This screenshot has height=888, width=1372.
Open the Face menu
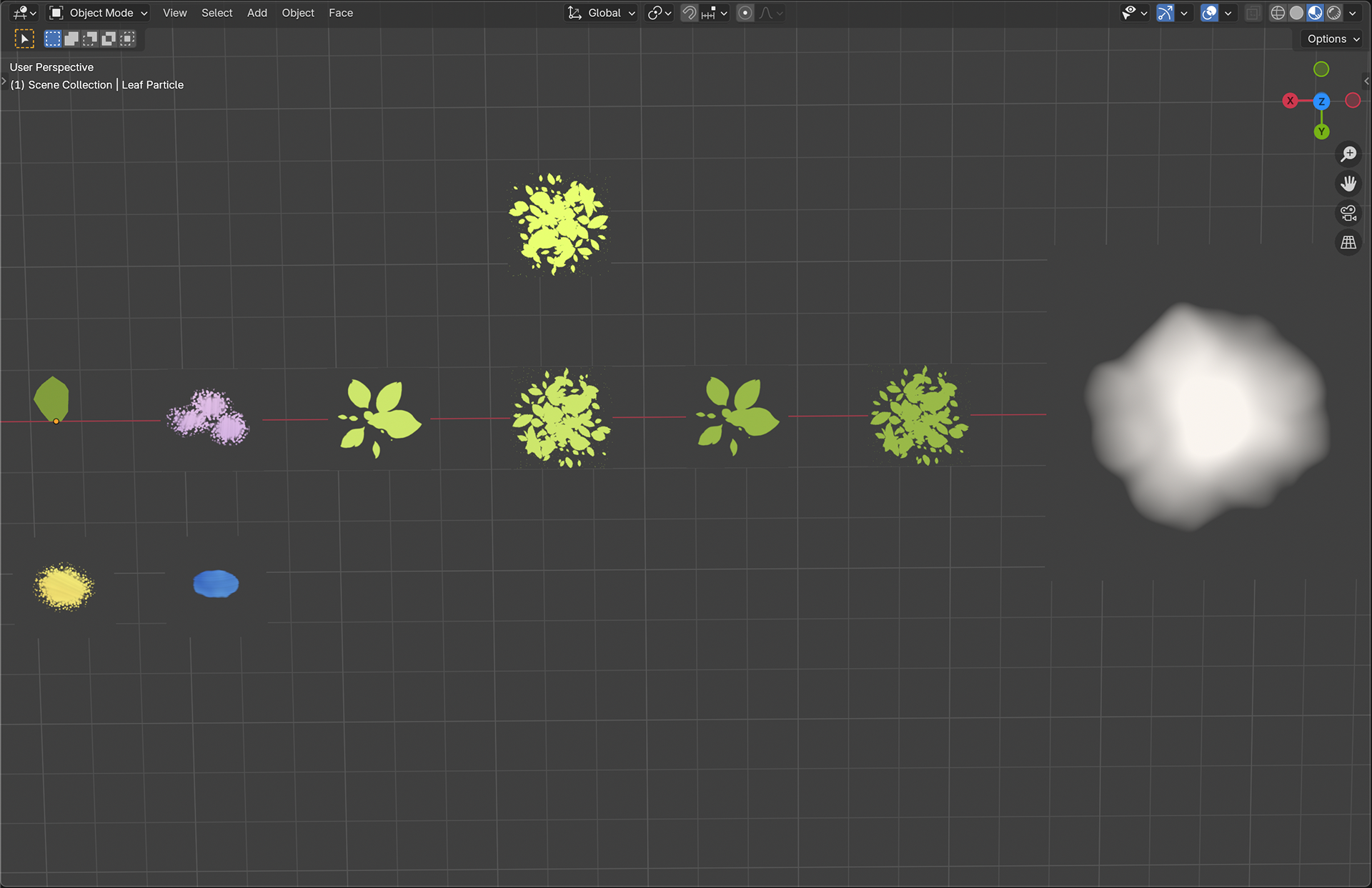click(340, 13)
